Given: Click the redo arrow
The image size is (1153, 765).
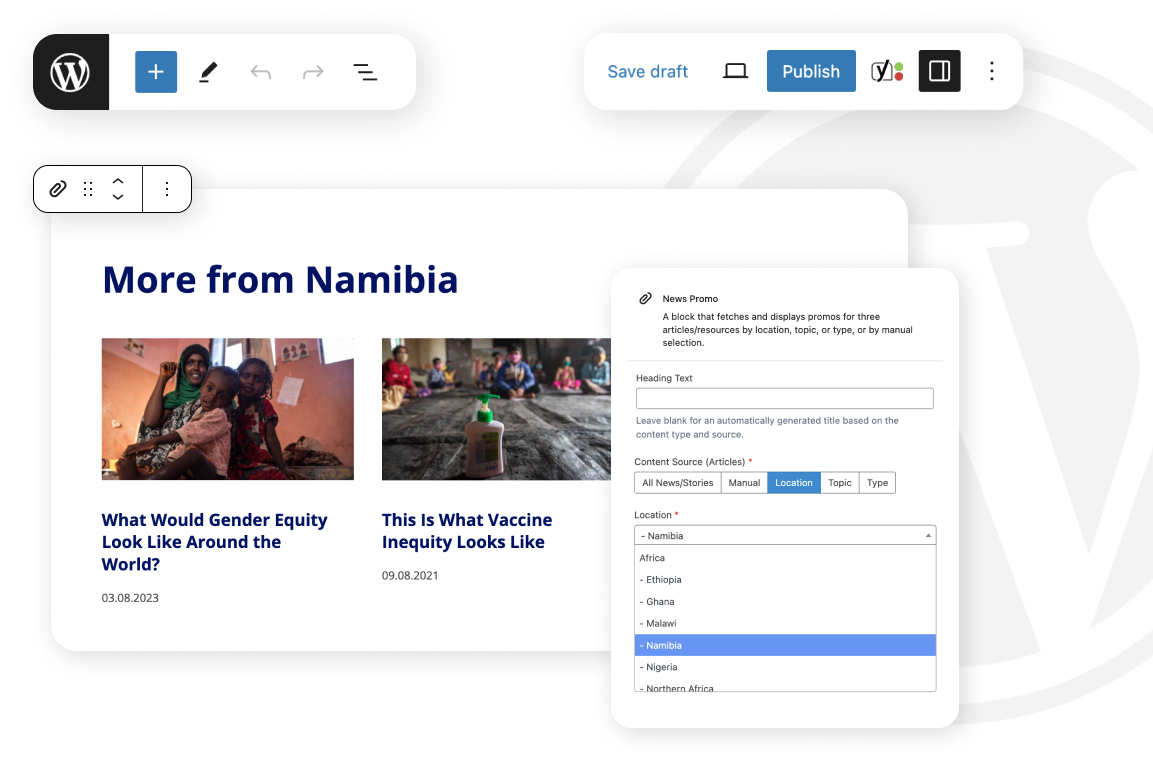Looking at the screenshot, I should [313, 72].
